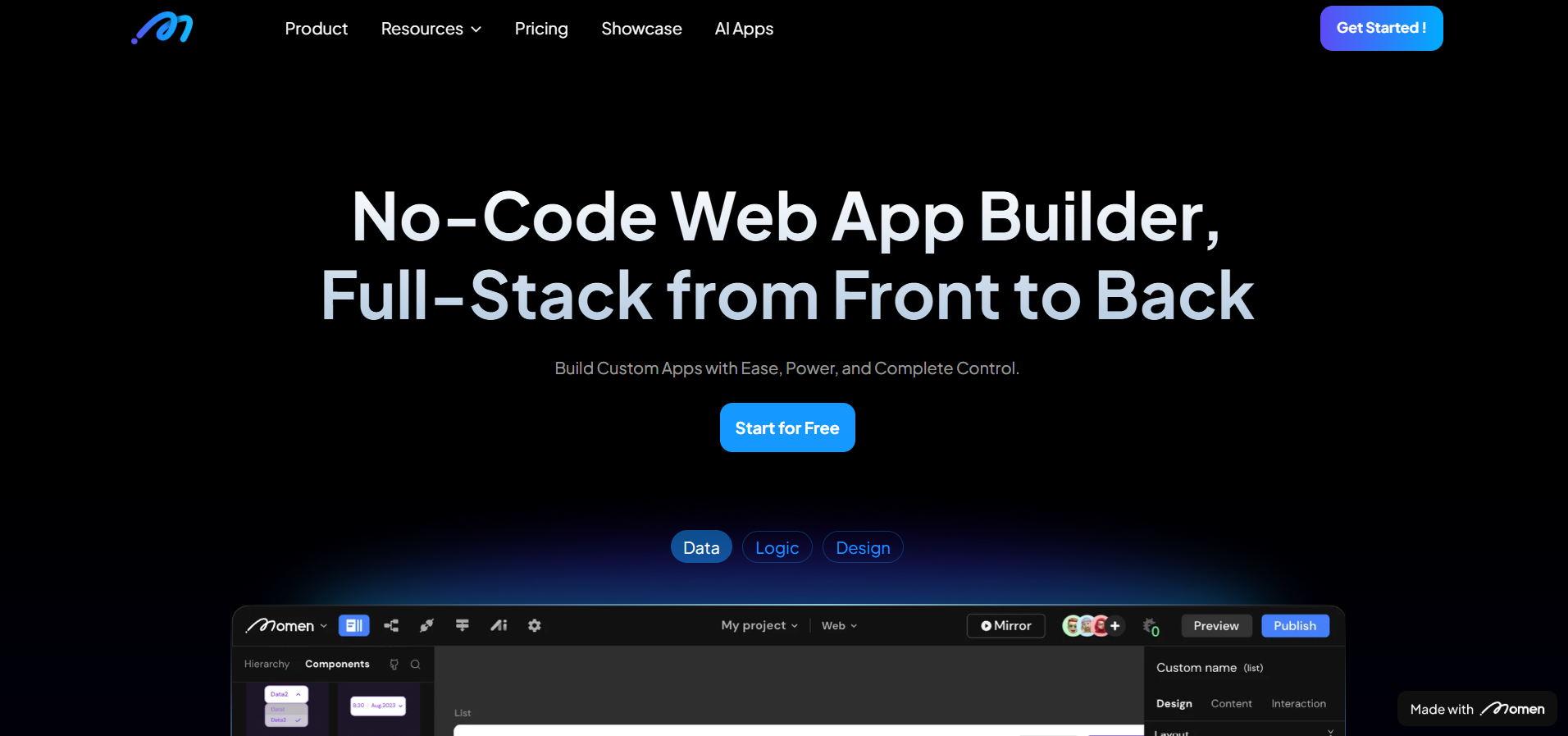Click the Start for Free button
Image resolution: width=1568 pixels, height=736 pixels.
787,427
